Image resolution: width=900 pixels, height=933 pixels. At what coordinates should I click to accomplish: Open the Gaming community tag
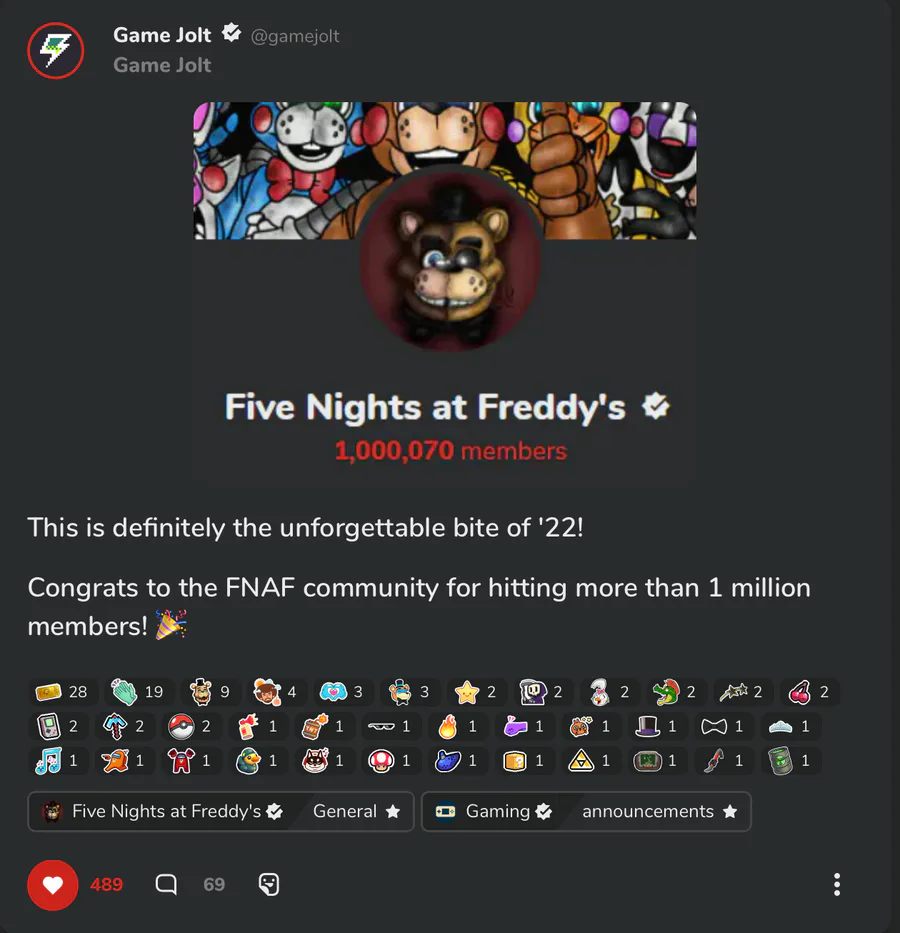(x=494, y=812)
